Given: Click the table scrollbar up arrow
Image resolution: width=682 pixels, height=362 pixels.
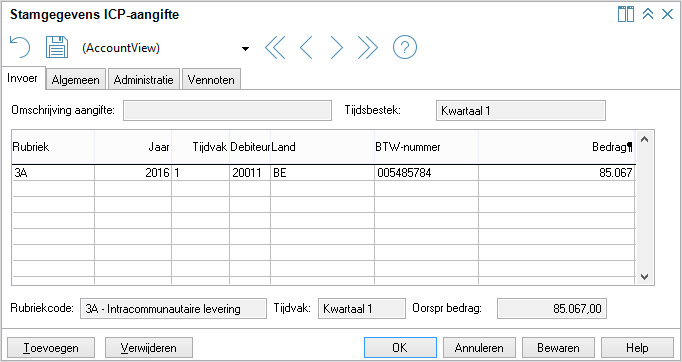Looking at the screenshot, I should click(645, 139).
